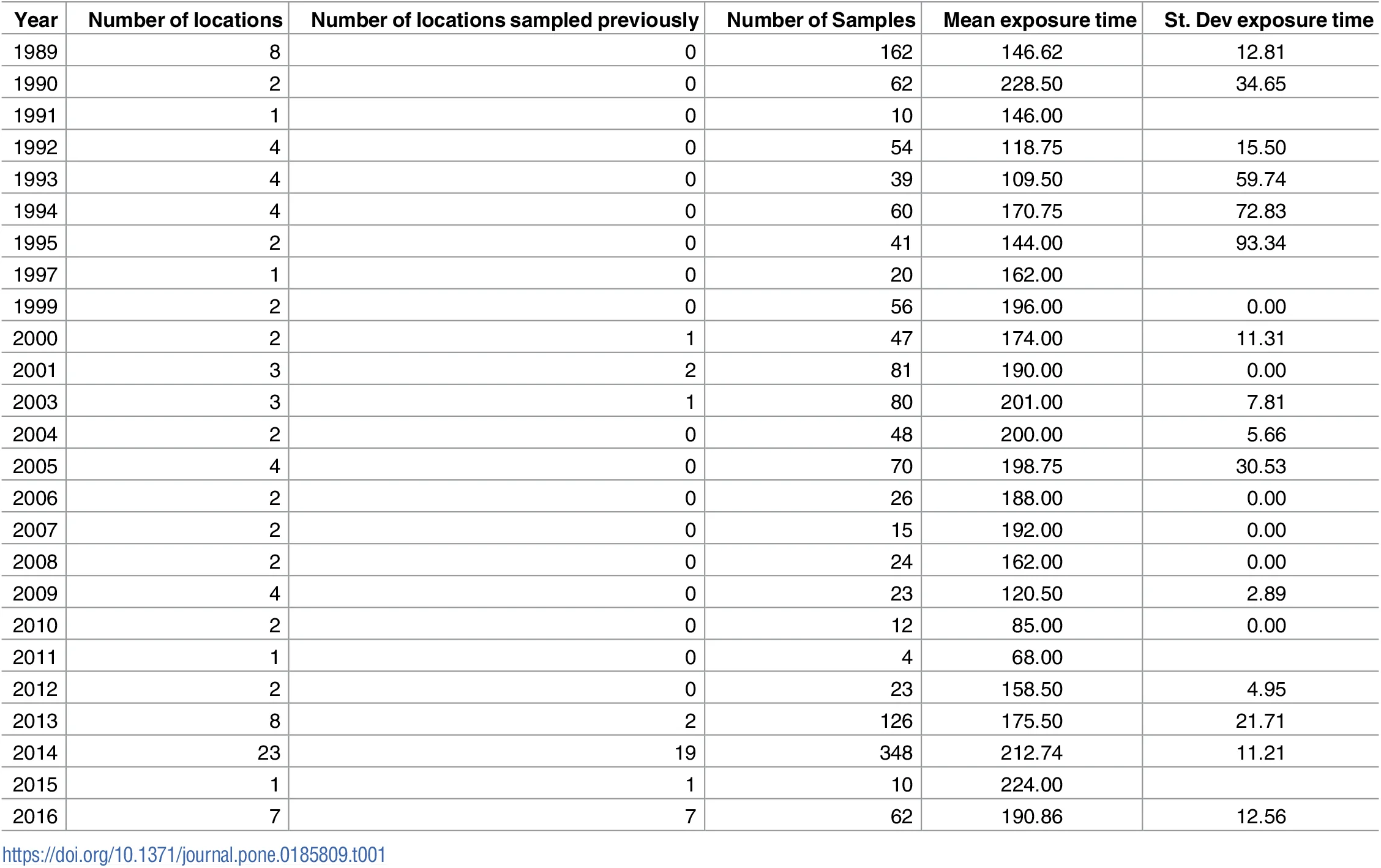Screen dimensions: 1381x868
Task: Click the 23 locations cell
Action: pyautogui.click(x=269, y=752)
